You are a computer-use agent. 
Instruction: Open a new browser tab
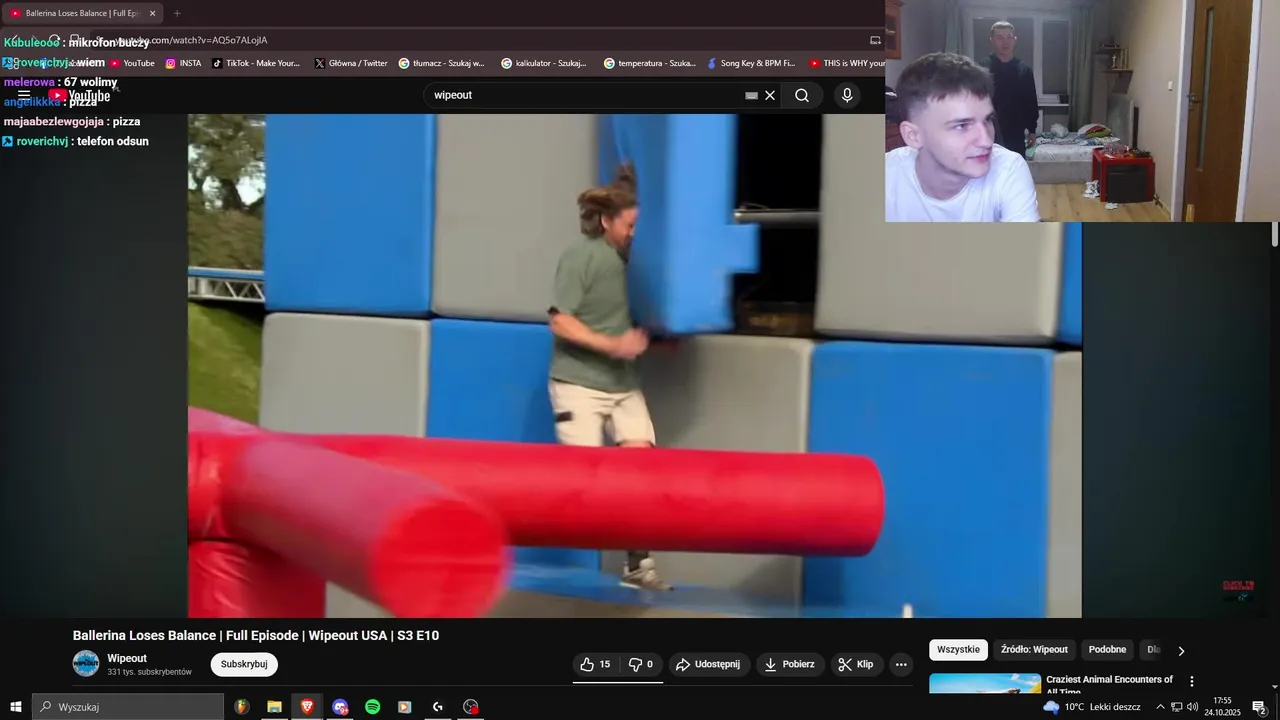[177, 13]
